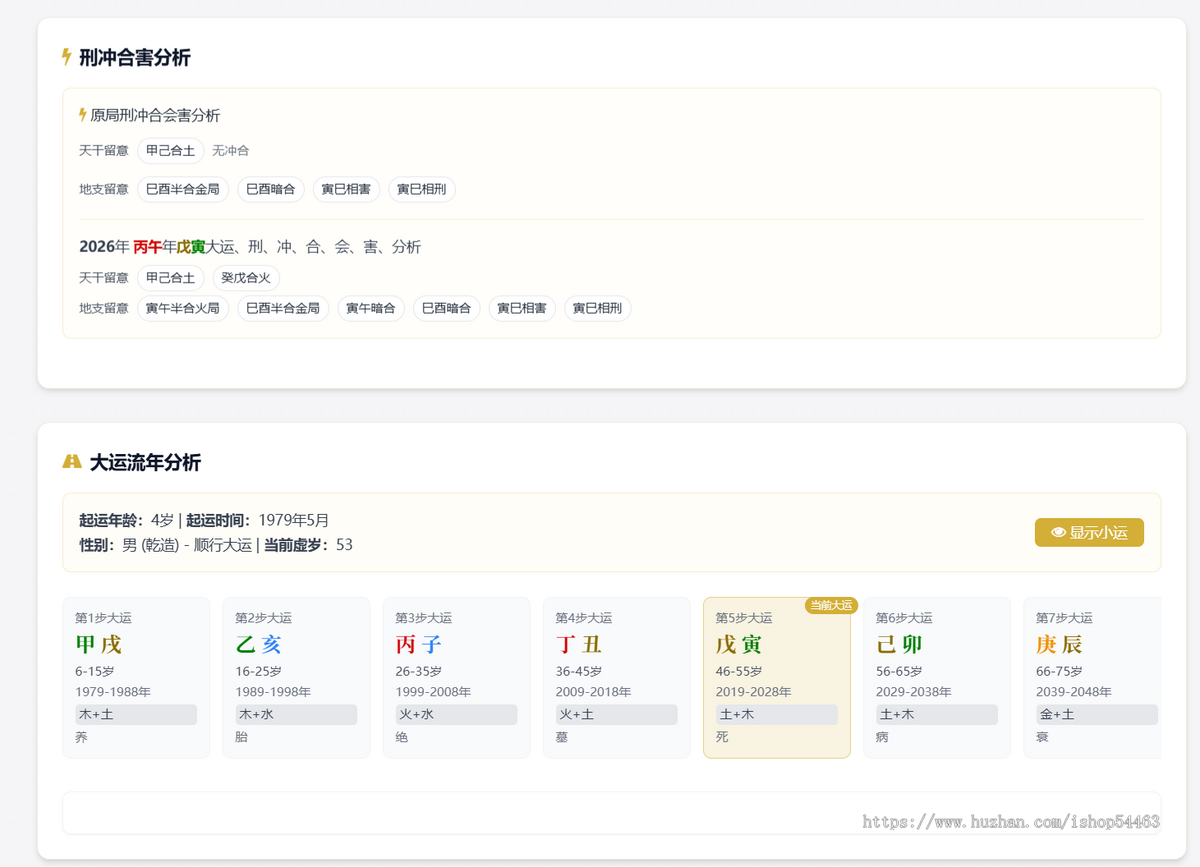
Task: Open the 第3步大运 丙子 card
Action: tap(456, 678)
